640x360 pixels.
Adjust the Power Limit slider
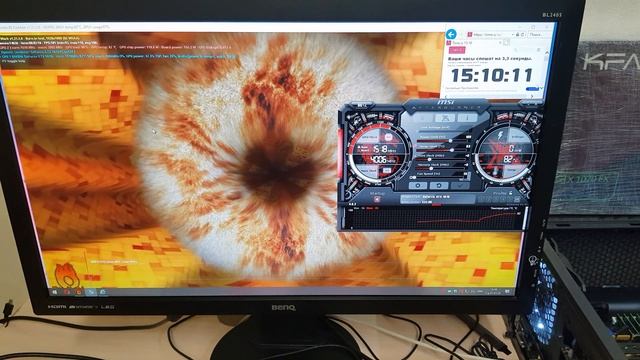(x=443, y=141)
